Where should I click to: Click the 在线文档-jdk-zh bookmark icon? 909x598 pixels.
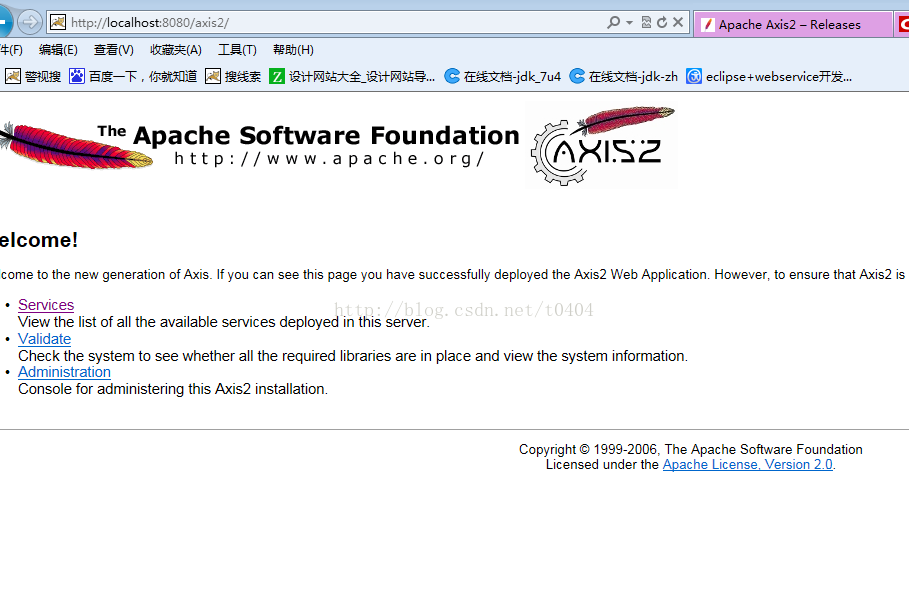pyautogui.click(x=577, y=76)
